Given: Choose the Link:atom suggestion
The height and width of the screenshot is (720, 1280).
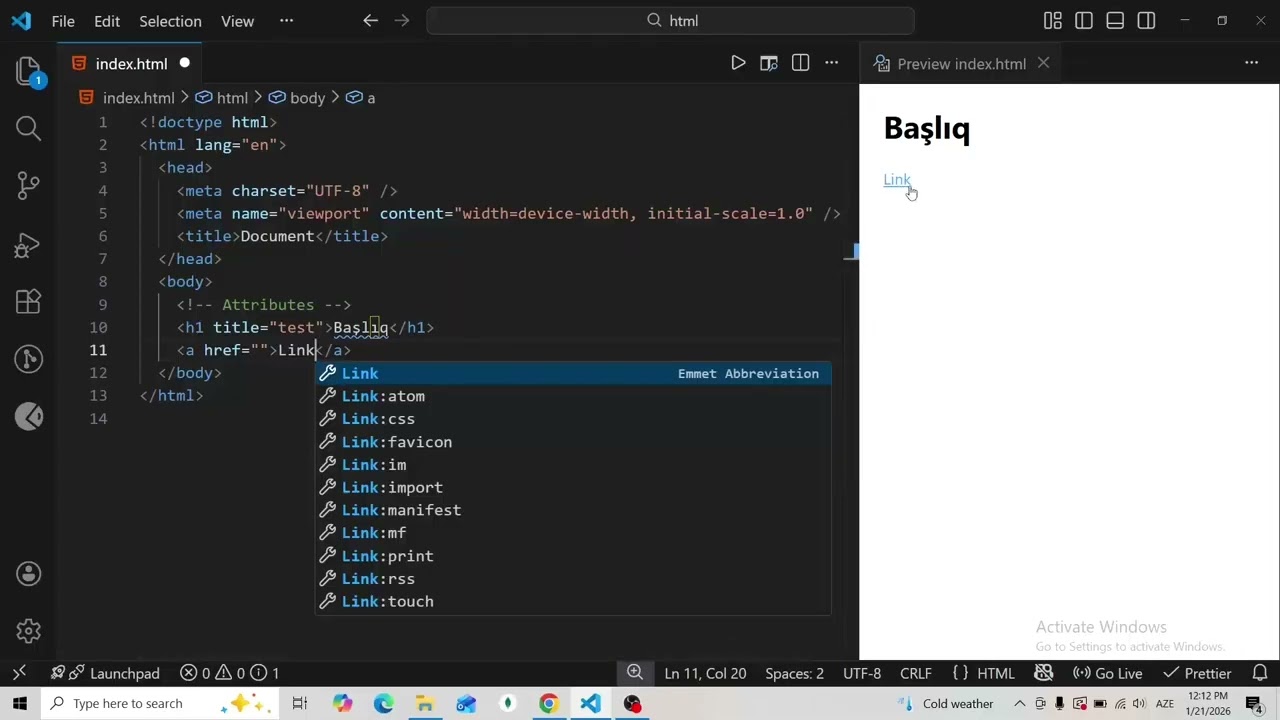Looking at the screenshot, I should (x=573, y=396).
